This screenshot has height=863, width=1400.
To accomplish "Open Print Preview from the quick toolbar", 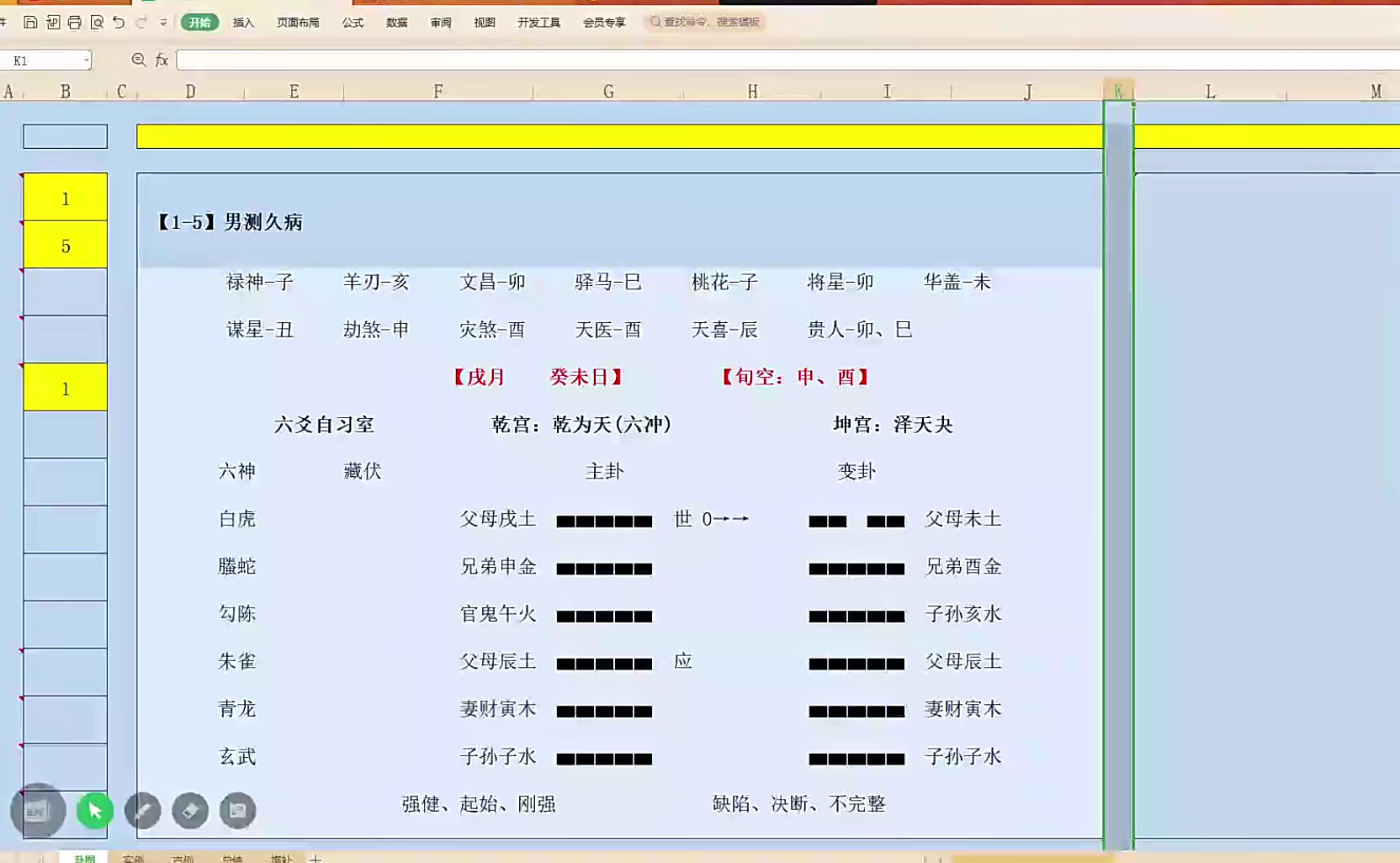I will pos(97,23).
